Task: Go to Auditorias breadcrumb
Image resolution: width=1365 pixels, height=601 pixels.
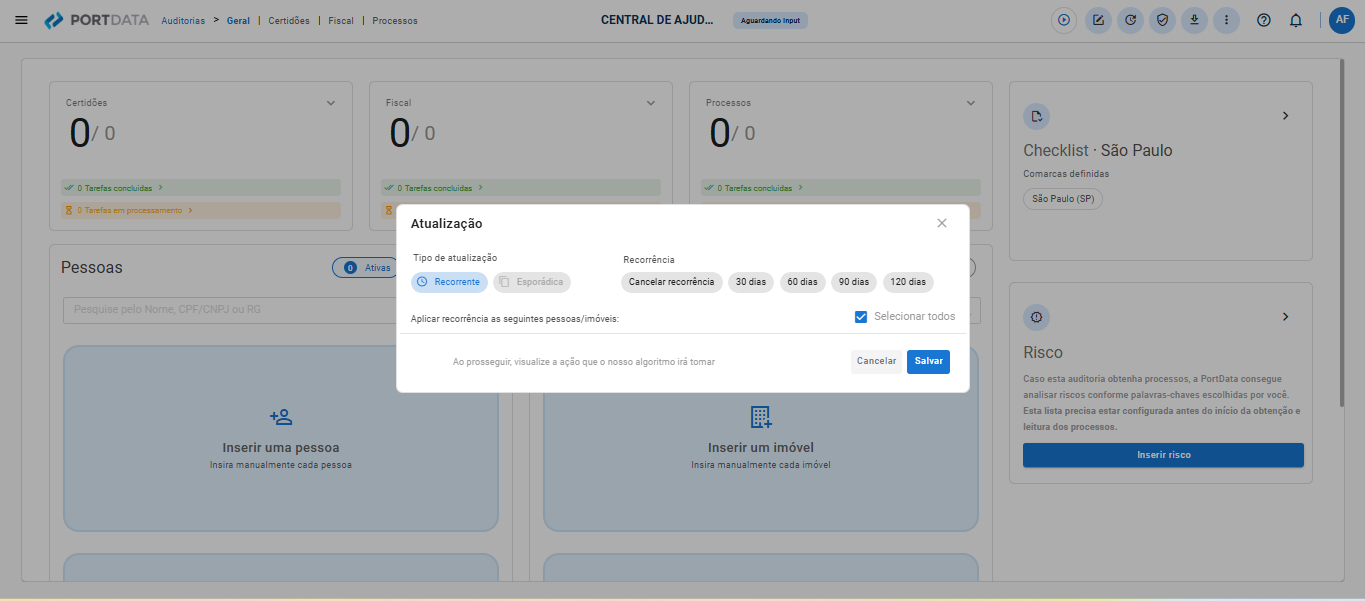Action: click(x=183, y=20)
